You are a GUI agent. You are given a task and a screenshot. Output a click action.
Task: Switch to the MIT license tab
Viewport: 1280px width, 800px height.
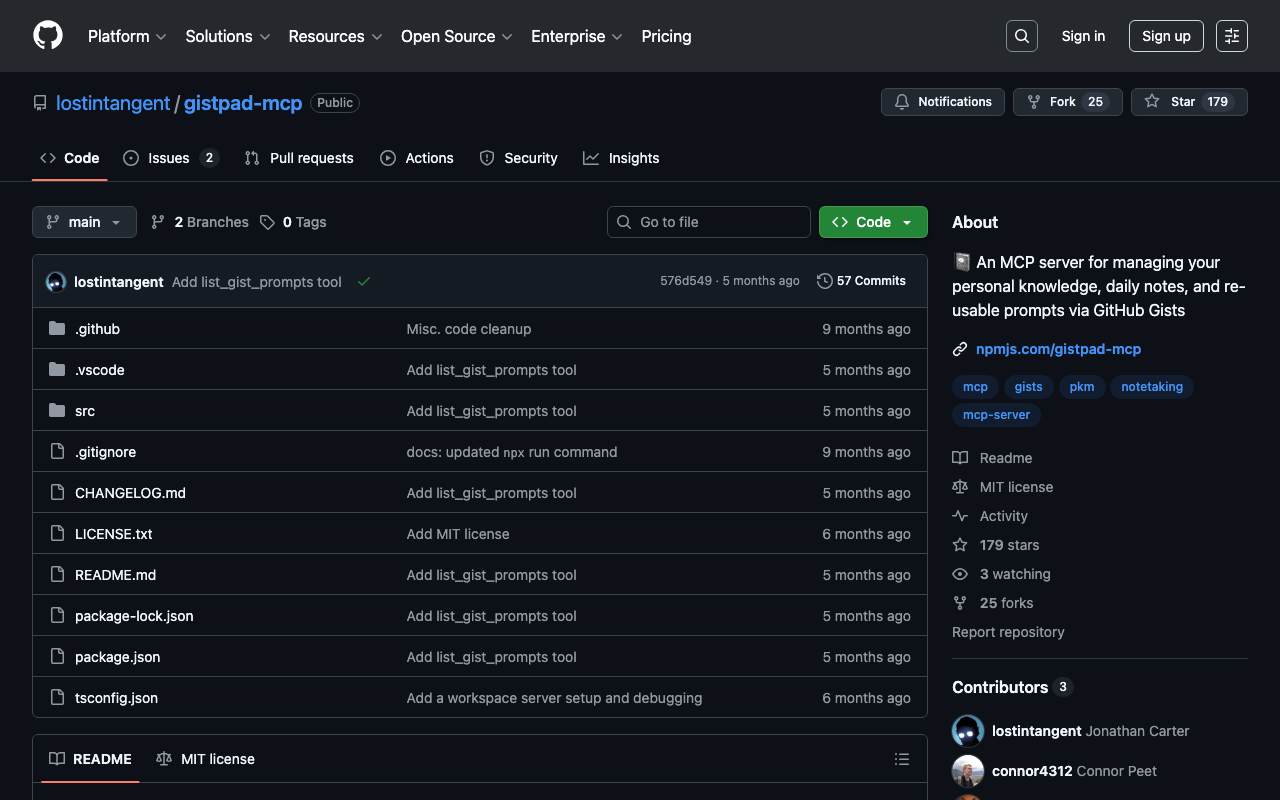206,759
